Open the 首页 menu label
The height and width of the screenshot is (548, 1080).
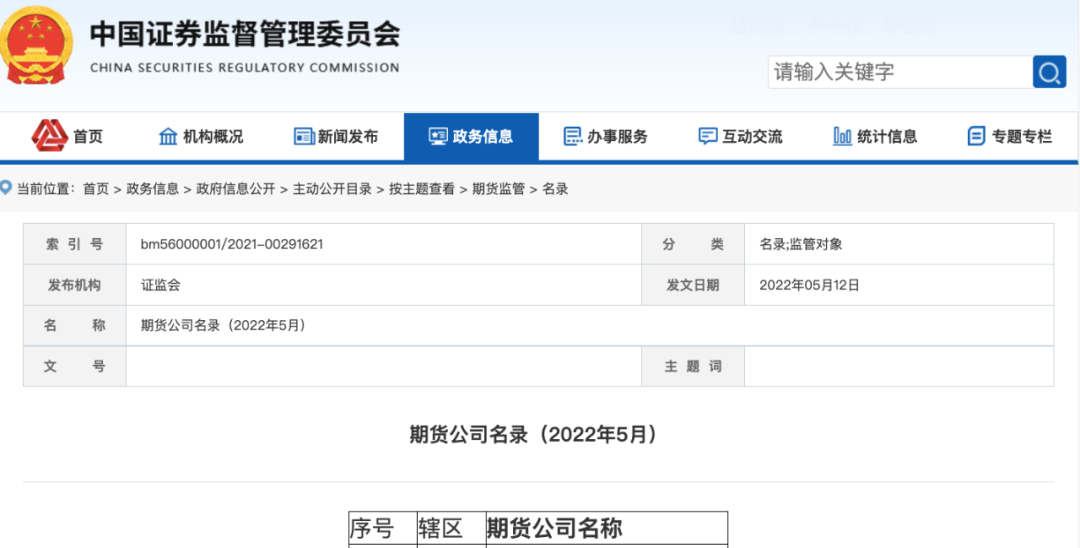88,137
